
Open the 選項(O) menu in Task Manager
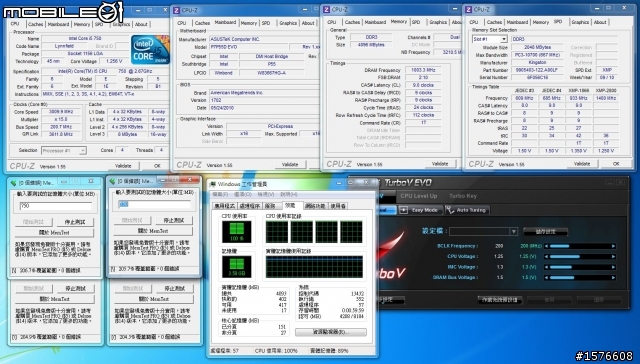(243, 195)
